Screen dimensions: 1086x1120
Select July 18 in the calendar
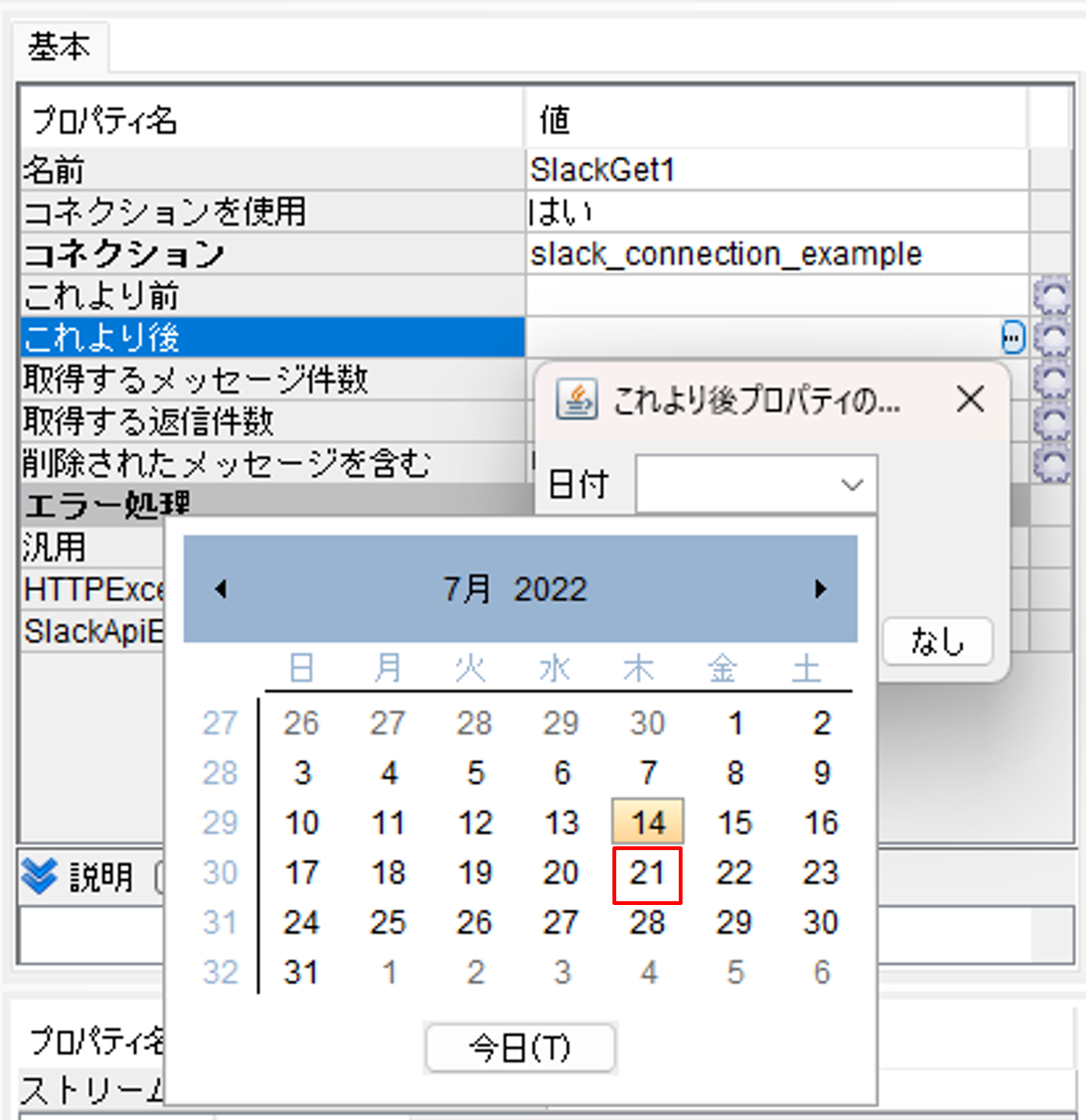(x=388, y=872)
